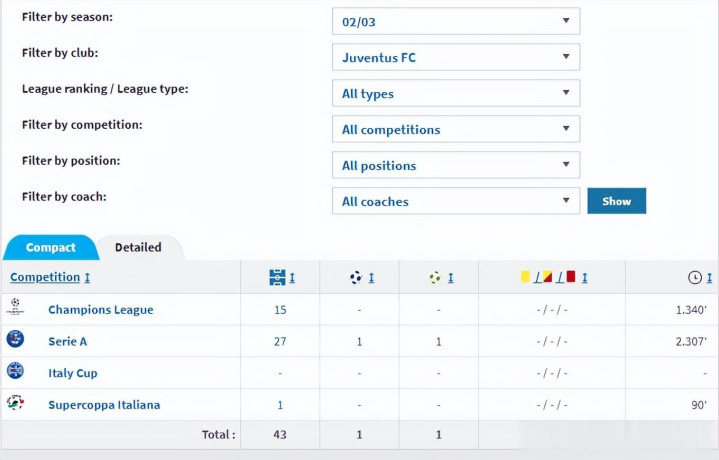Click the red card icon in header
The image size is (719, 460).
570,276
